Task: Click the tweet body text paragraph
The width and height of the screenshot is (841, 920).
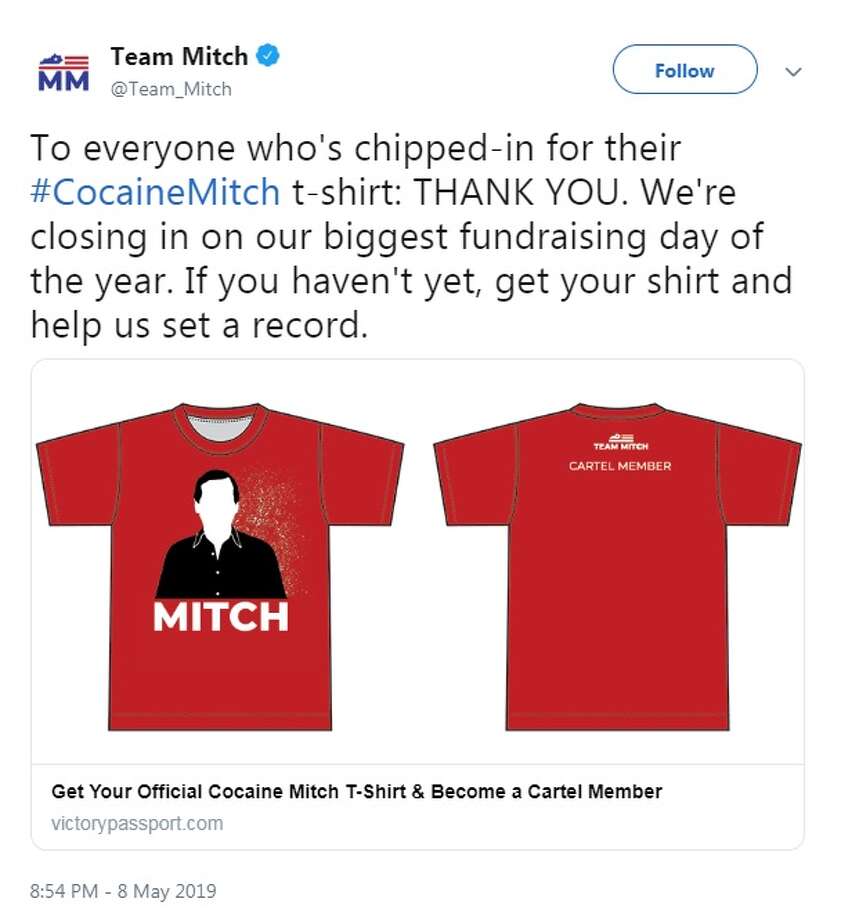Action: [411, 236]
